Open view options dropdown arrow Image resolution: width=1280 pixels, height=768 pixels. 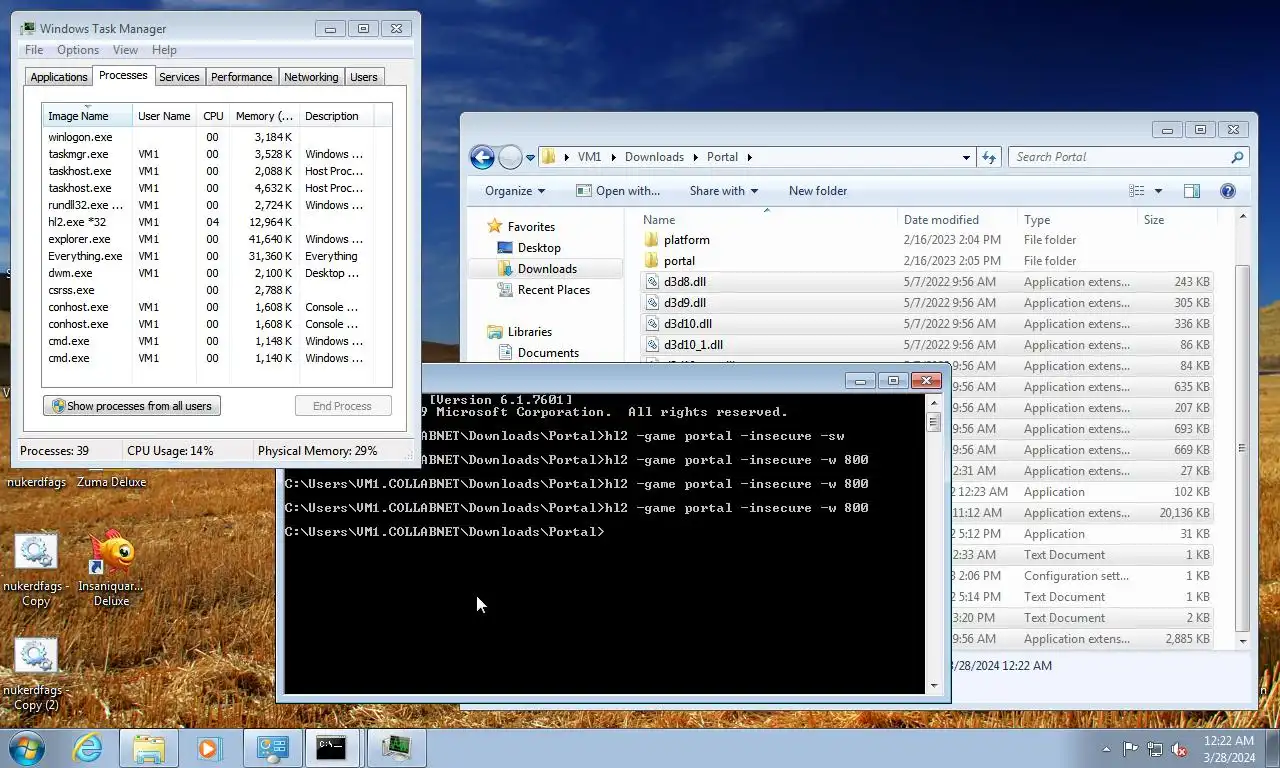click(1158, 191)
